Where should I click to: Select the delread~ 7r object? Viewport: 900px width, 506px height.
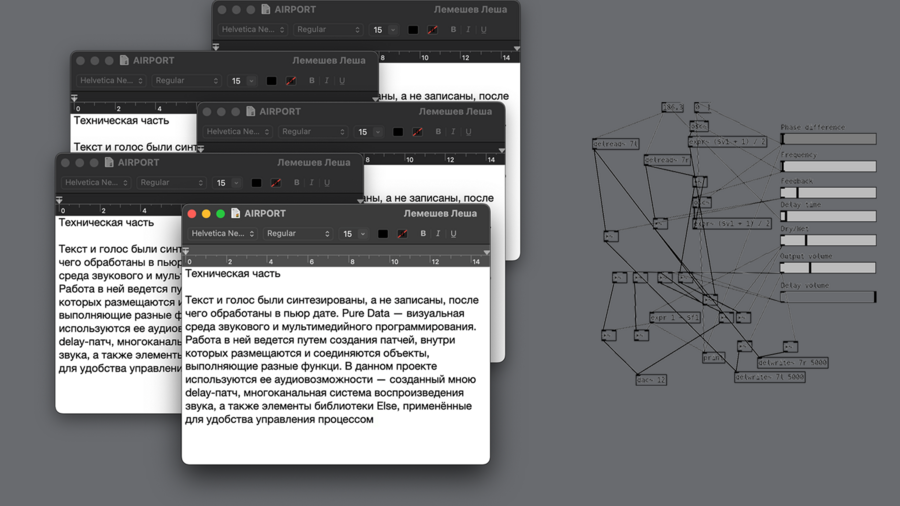(x=667, y=160)
